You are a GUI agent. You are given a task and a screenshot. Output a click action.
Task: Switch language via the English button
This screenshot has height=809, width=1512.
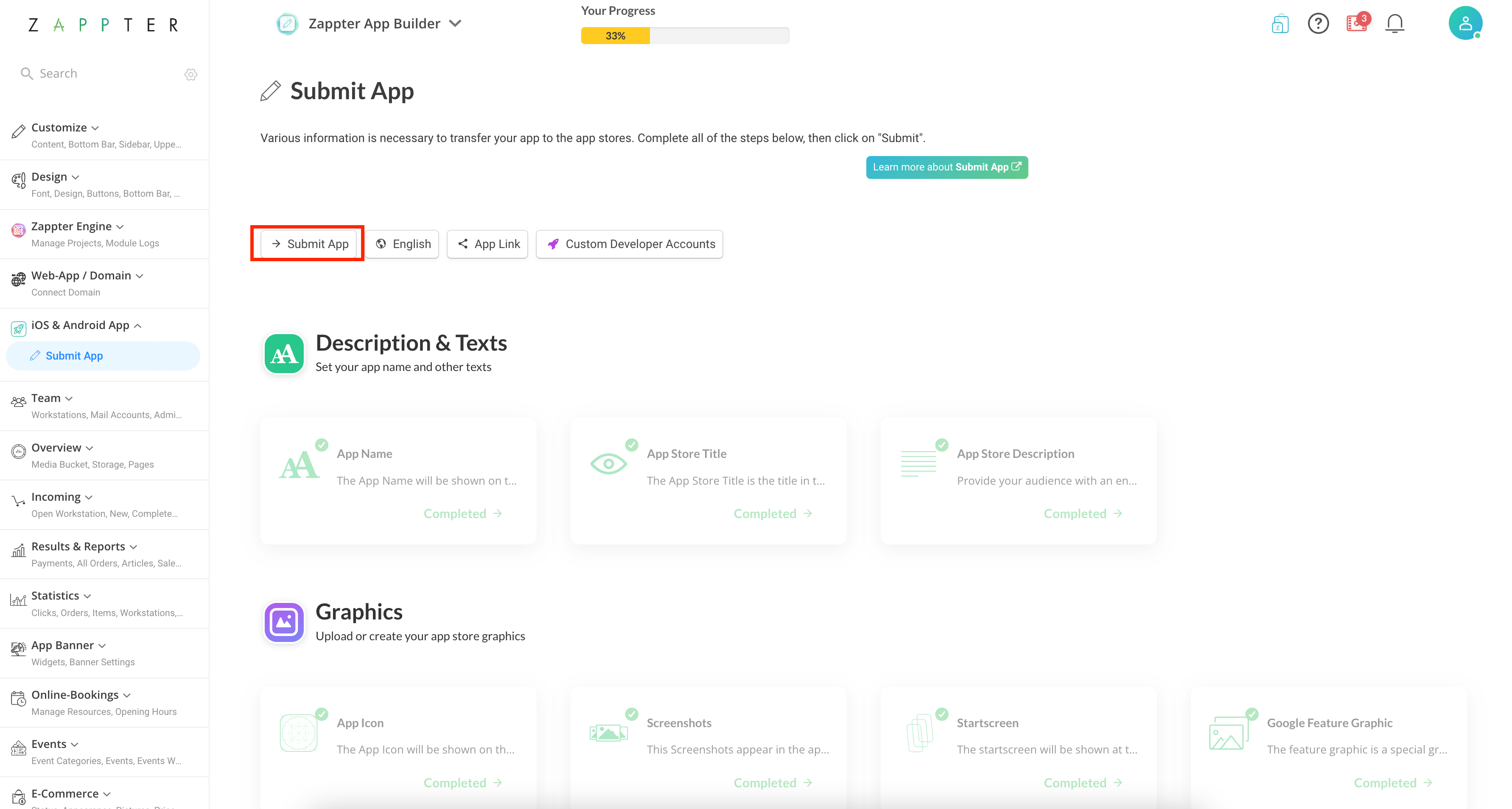coord(403,244)
